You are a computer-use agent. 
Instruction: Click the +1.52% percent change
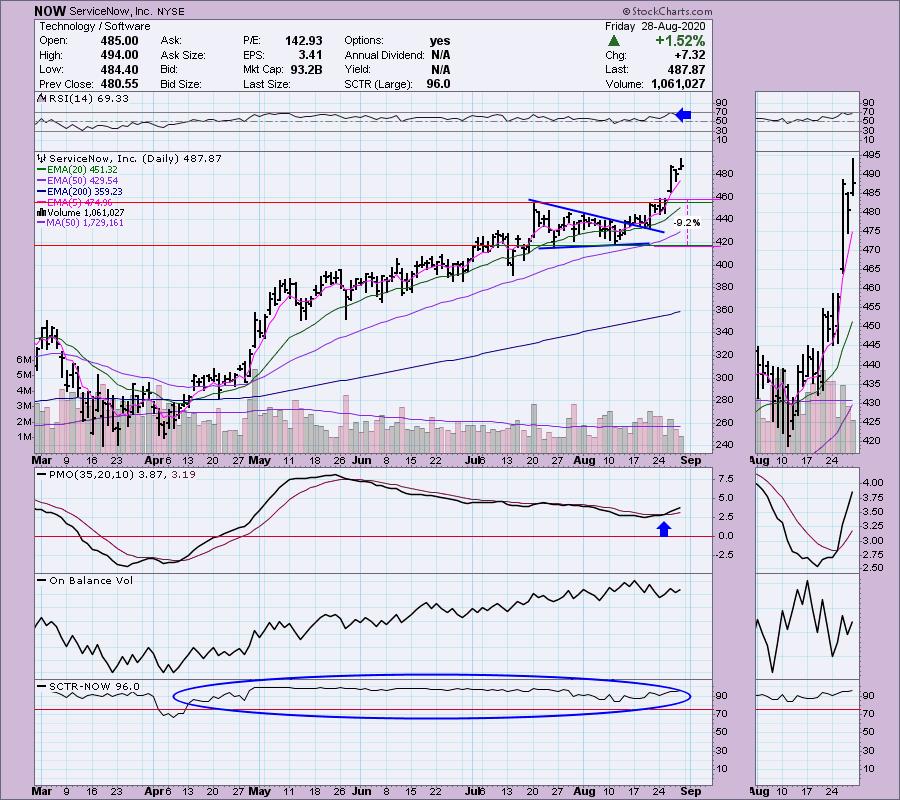(x=680, y=41)
